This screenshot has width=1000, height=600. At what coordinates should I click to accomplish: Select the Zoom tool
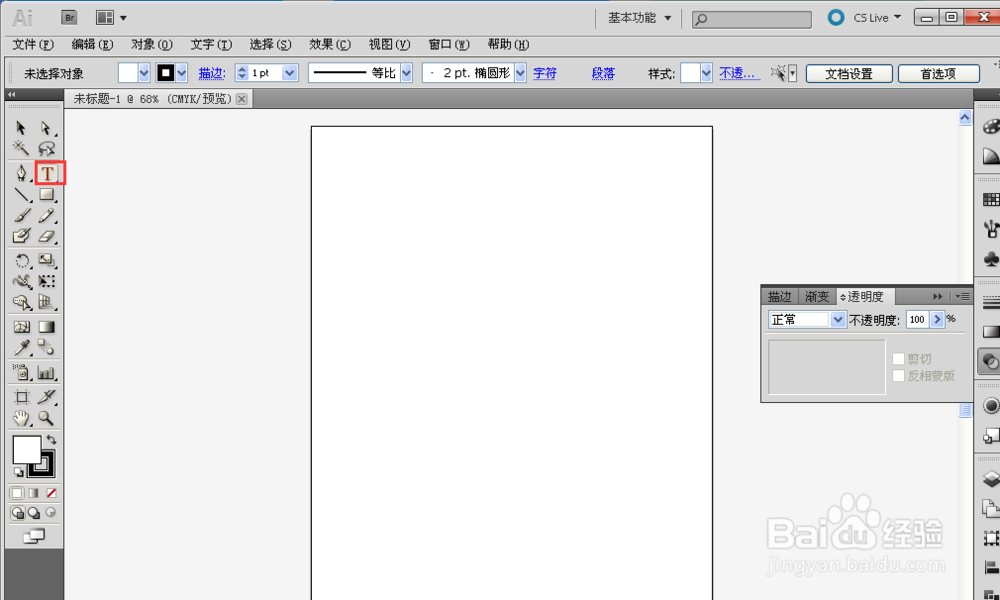(x=46, y=419)
